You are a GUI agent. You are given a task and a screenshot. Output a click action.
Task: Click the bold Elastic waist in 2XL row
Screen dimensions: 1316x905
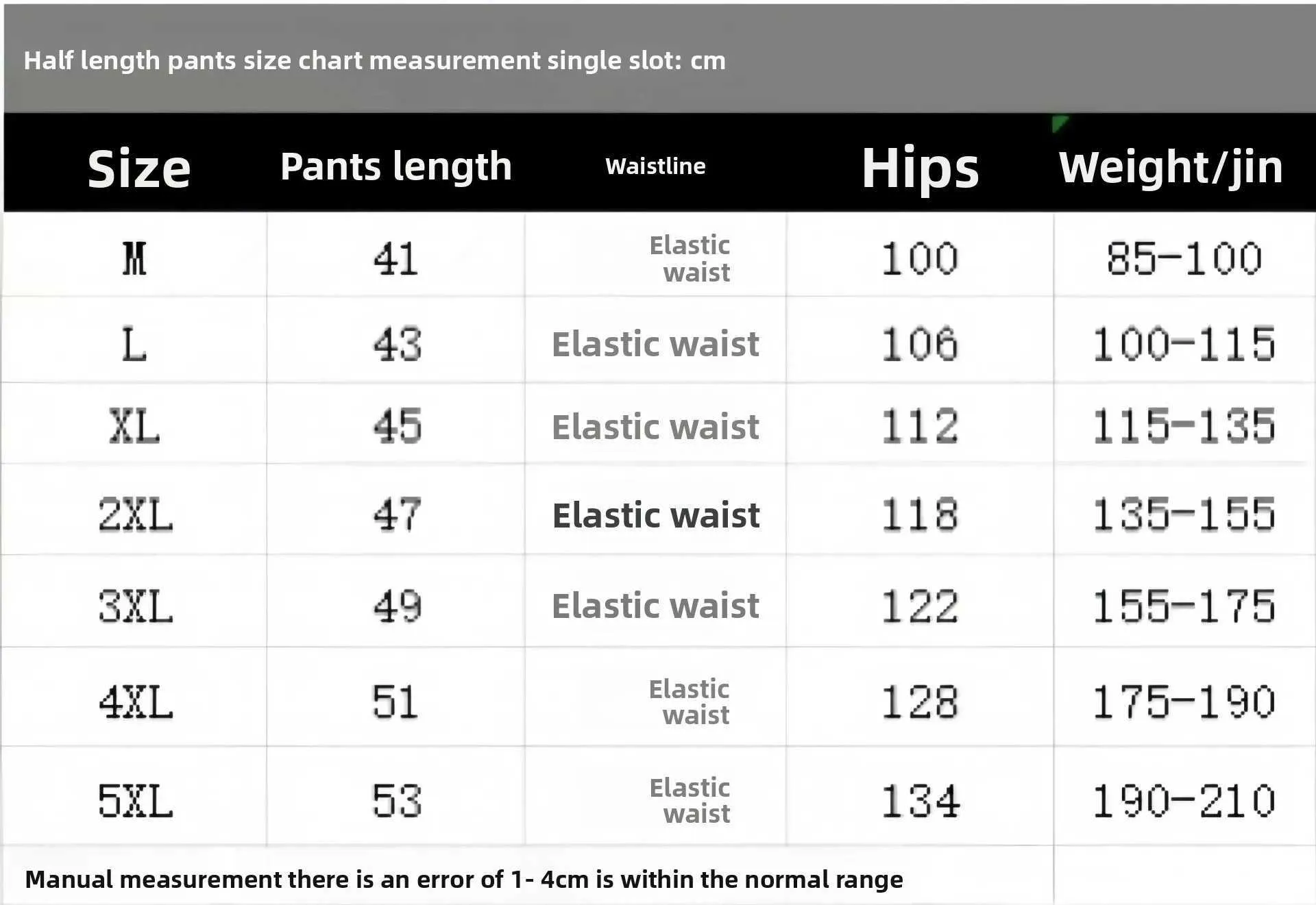coord(656,515)
